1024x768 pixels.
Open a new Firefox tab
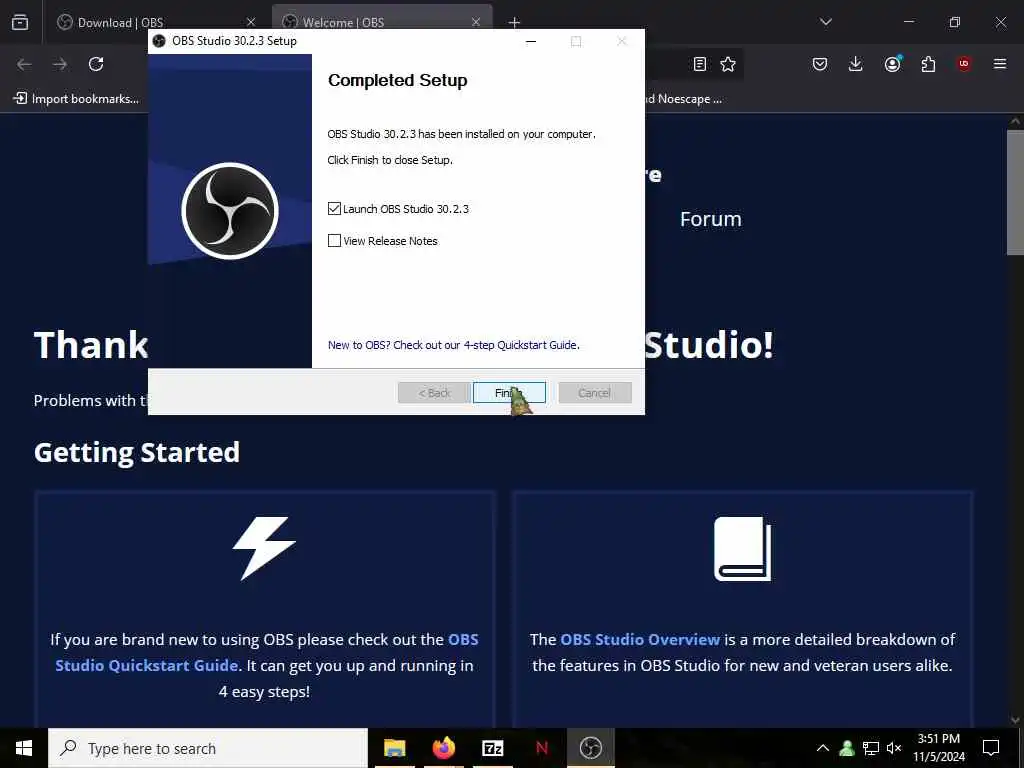pos(515,23)
